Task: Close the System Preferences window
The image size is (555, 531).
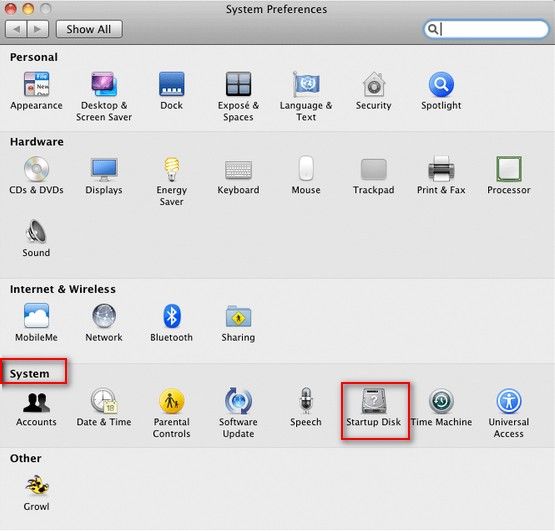Action: (10, 8)
